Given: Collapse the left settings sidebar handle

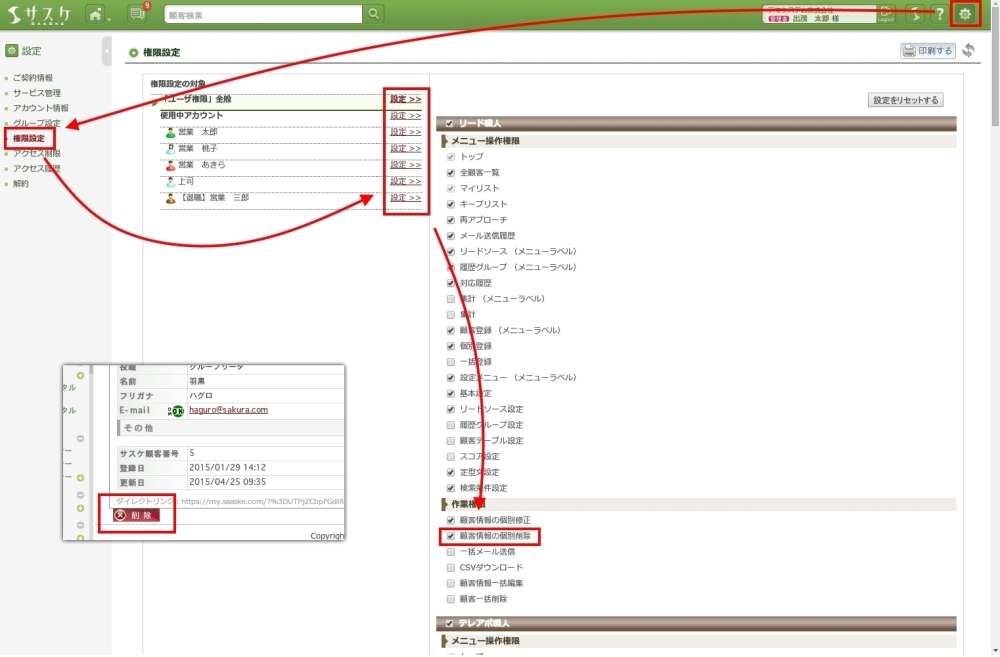Looking at the screenshot, I should pyautogui.click(x=107, y=51).
